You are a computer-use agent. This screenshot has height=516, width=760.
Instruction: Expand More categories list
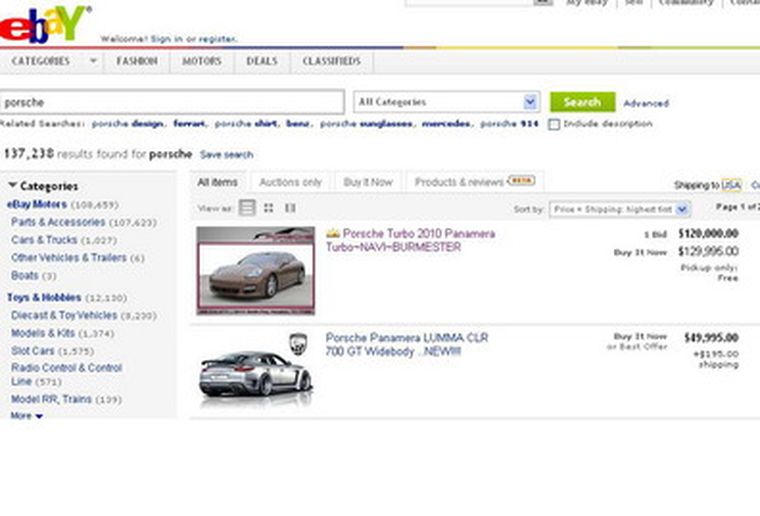[x=27, y=416]
